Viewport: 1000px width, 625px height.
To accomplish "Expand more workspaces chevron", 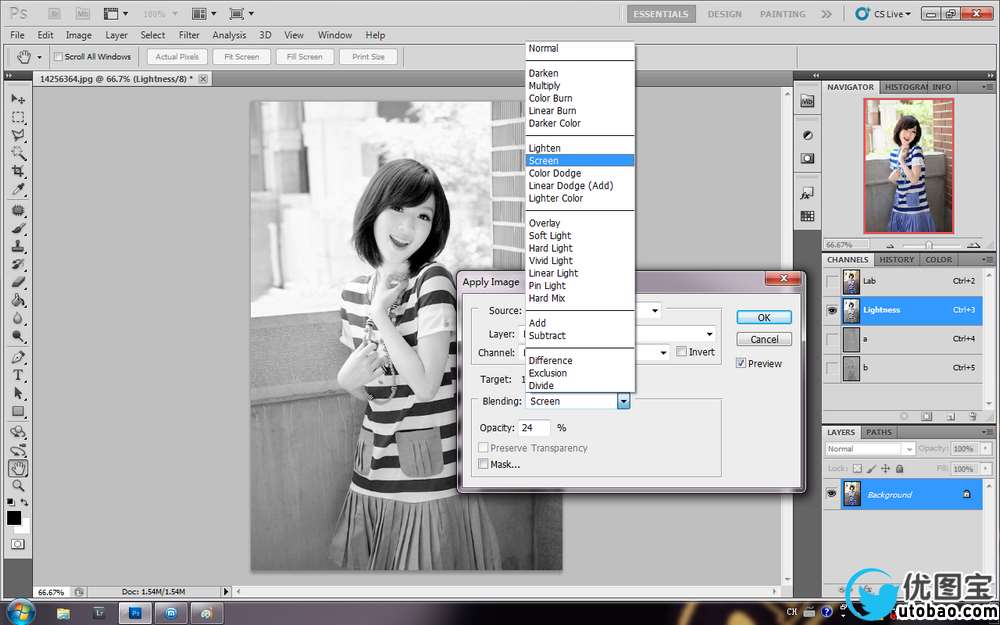I will point(827,13).
